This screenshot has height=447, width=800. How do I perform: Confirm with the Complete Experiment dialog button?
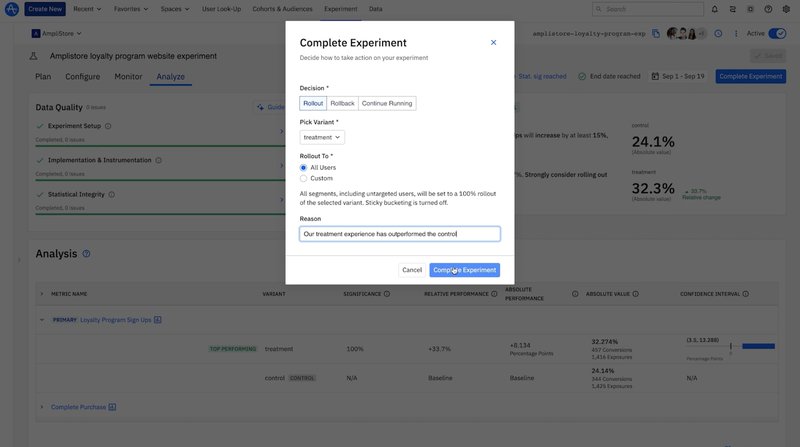click(465, 270)
